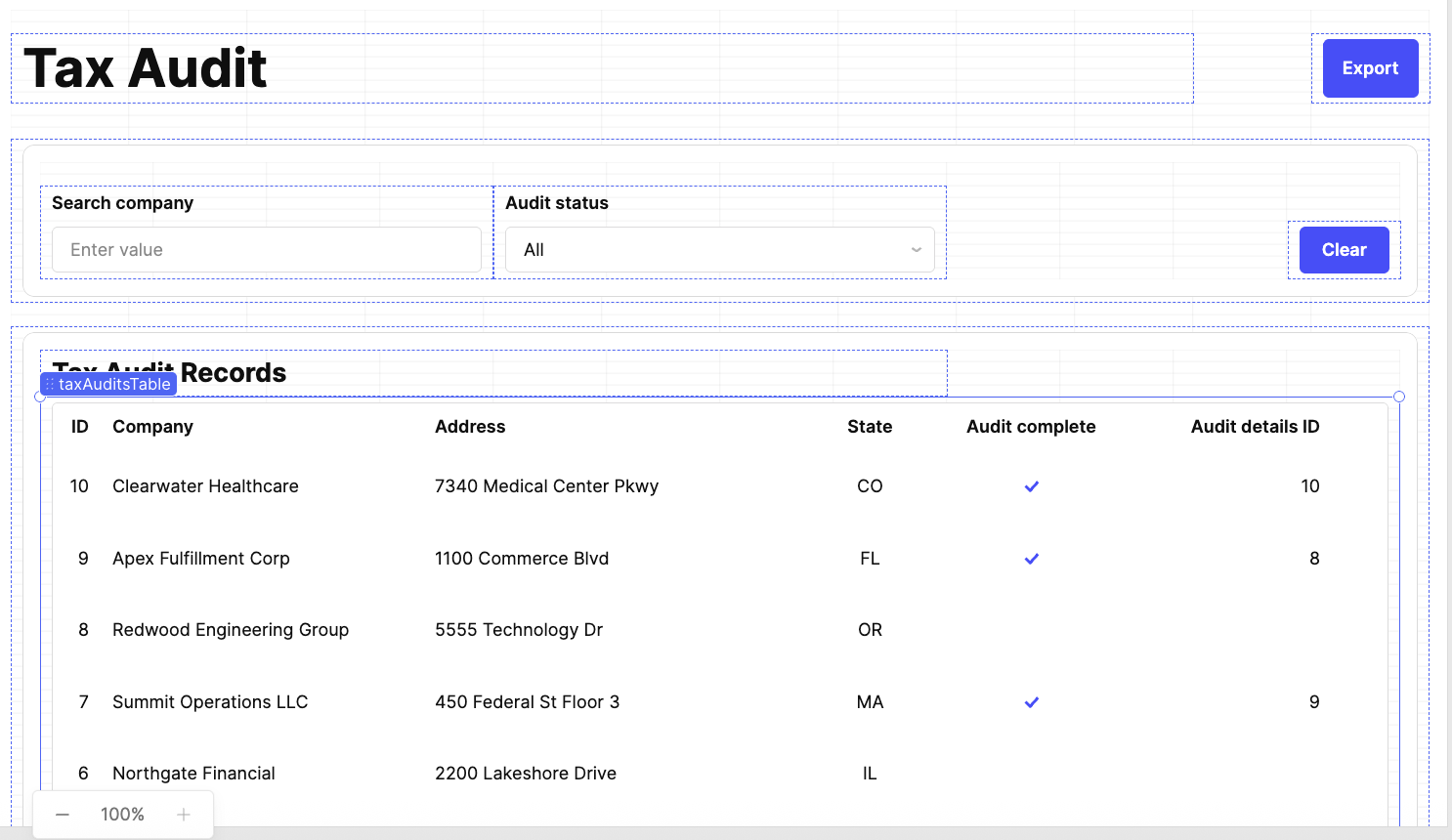Click the zoom in plus icon

coord(183,814)
